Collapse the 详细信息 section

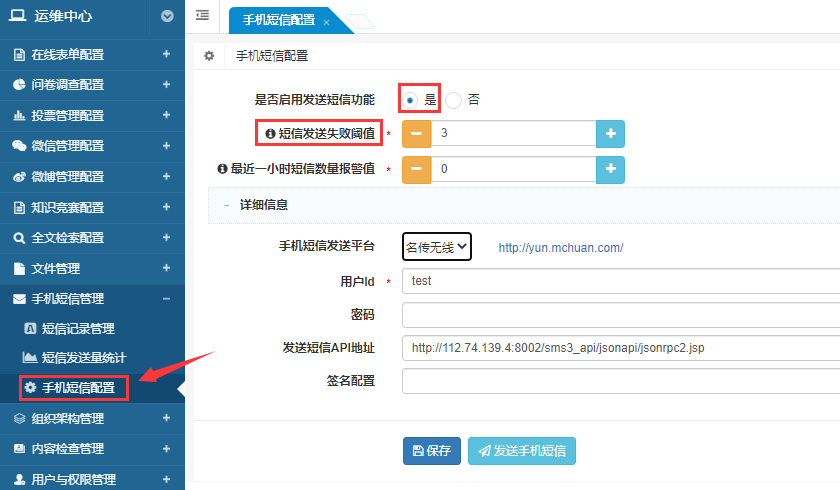227,204
